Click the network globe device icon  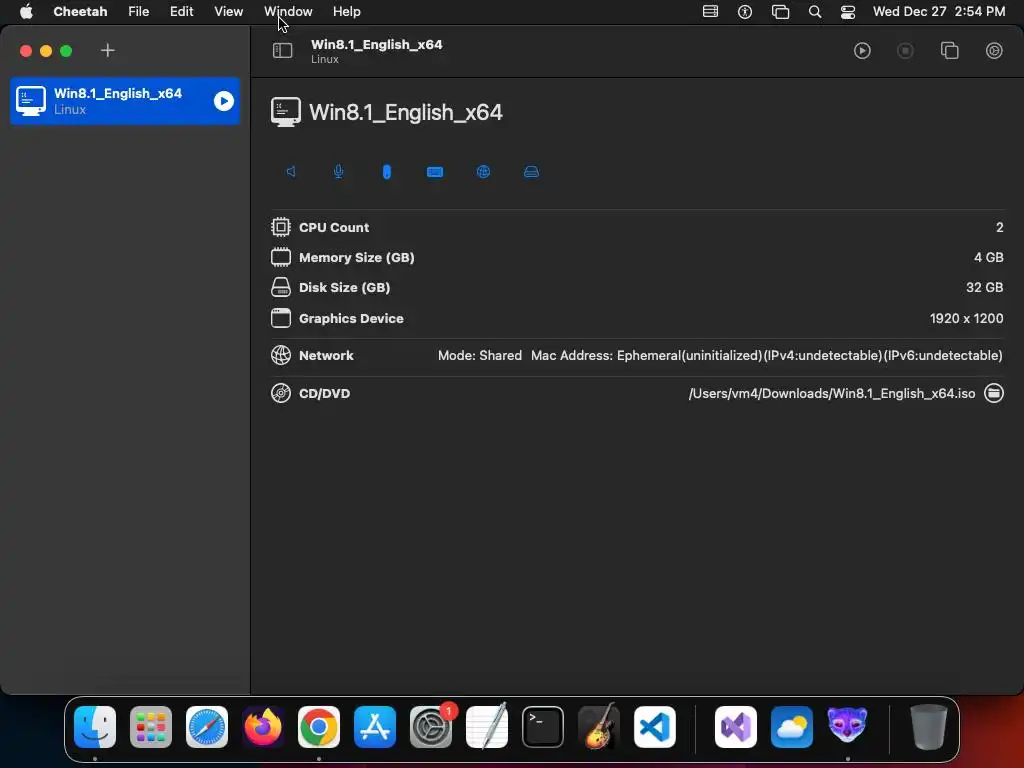(x=483, y=171)
